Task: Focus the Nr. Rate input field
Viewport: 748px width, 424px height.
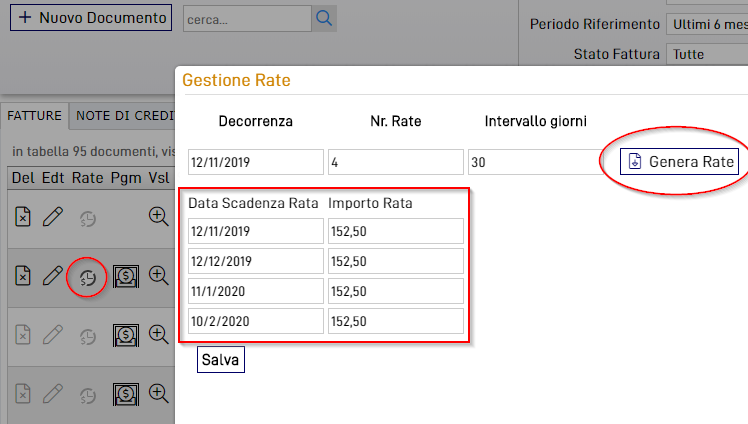Action: [x=395, y=162]
